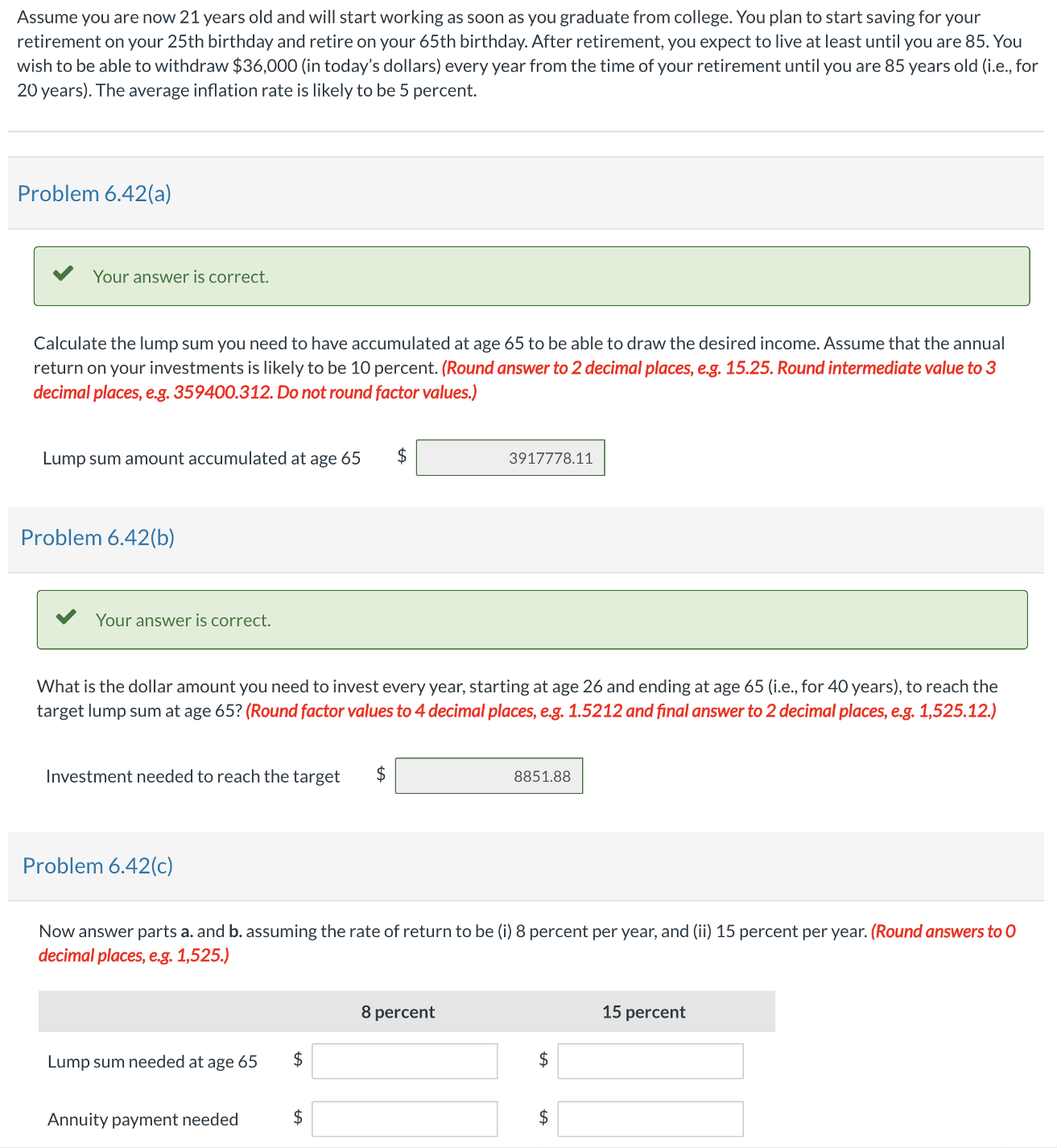Viewport: 1057px width, 1148px height.
Task: Click the dollar sign next to 8851.88
Action: [x=381, y=774]
